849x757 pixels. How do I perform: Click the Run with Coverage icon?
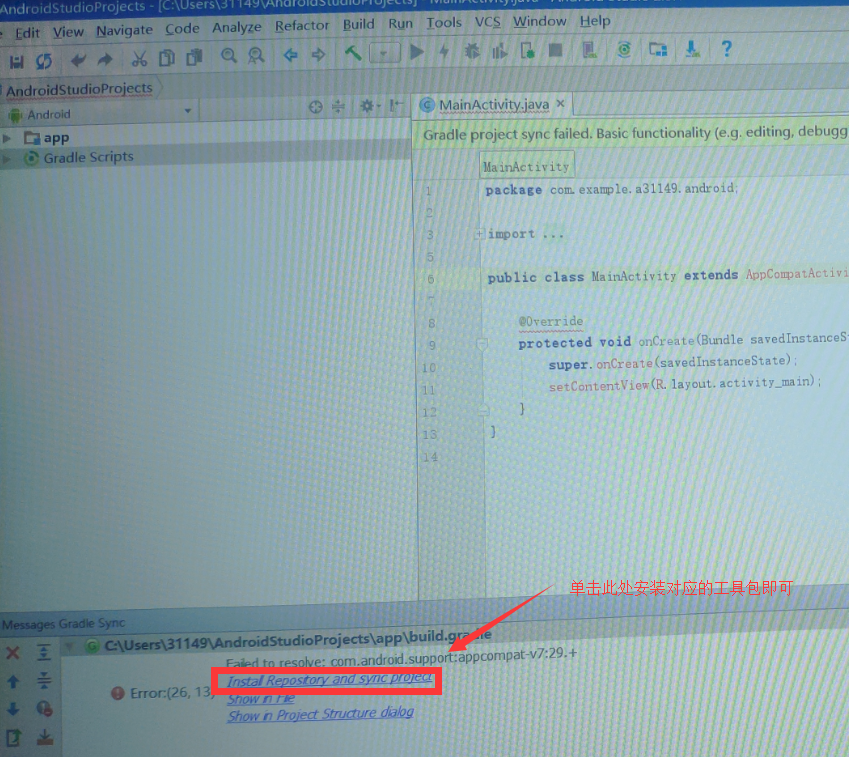tap(499, 51)
